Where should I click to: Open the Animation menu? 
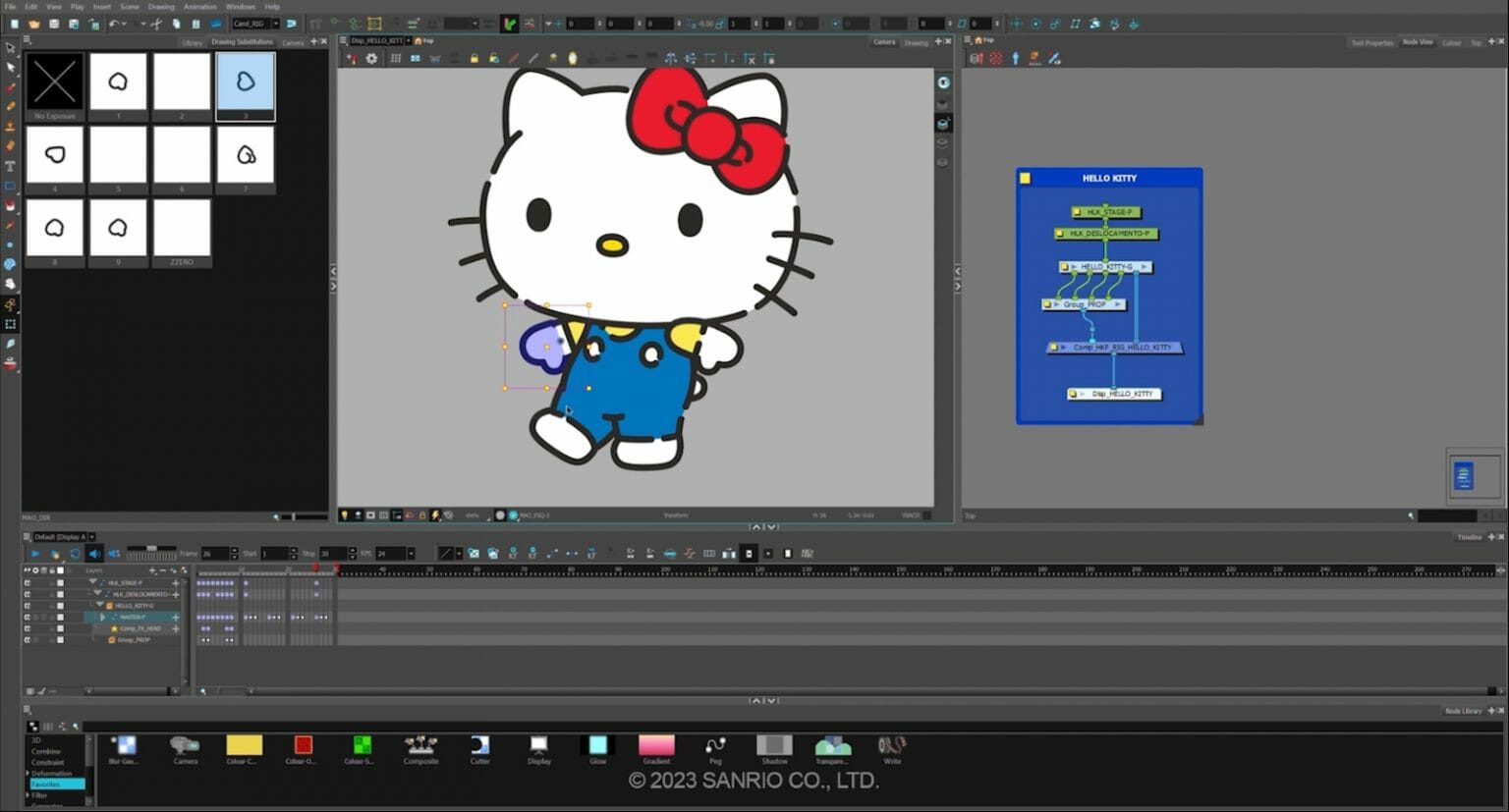tap(198, 7)
